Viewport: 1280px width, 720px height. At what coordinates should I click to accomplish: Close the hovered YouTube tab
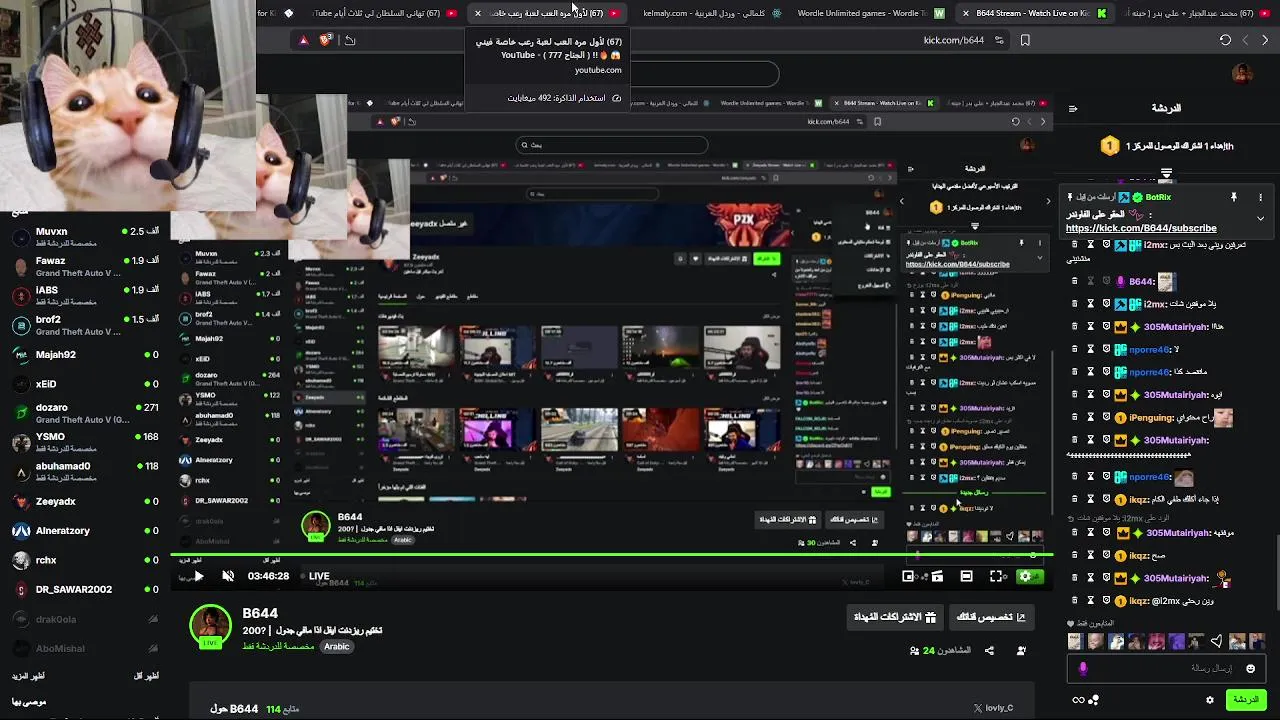pyautogui.click(x=478, y=13)
